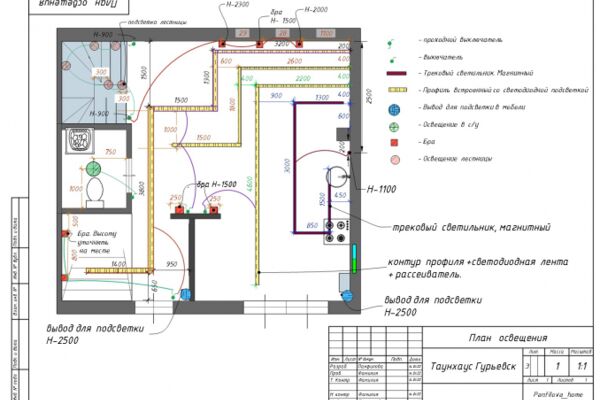Click the four-burner stove symbol in the kitchen
The image size is (600, 400).
(336, 232)
